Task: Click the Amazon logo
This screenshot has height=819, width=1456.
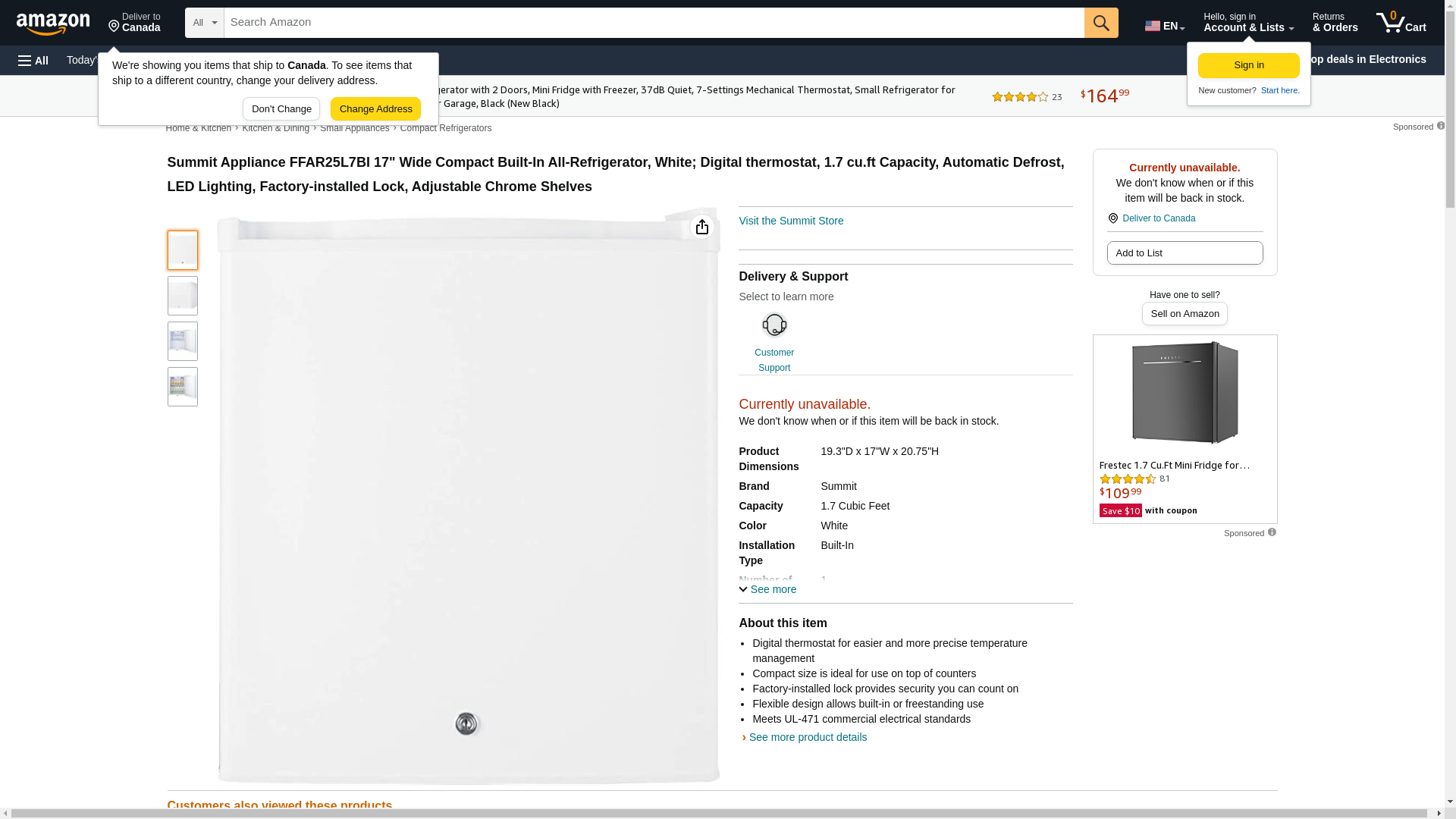Action: pyautogui.click(x=53, y=24)
